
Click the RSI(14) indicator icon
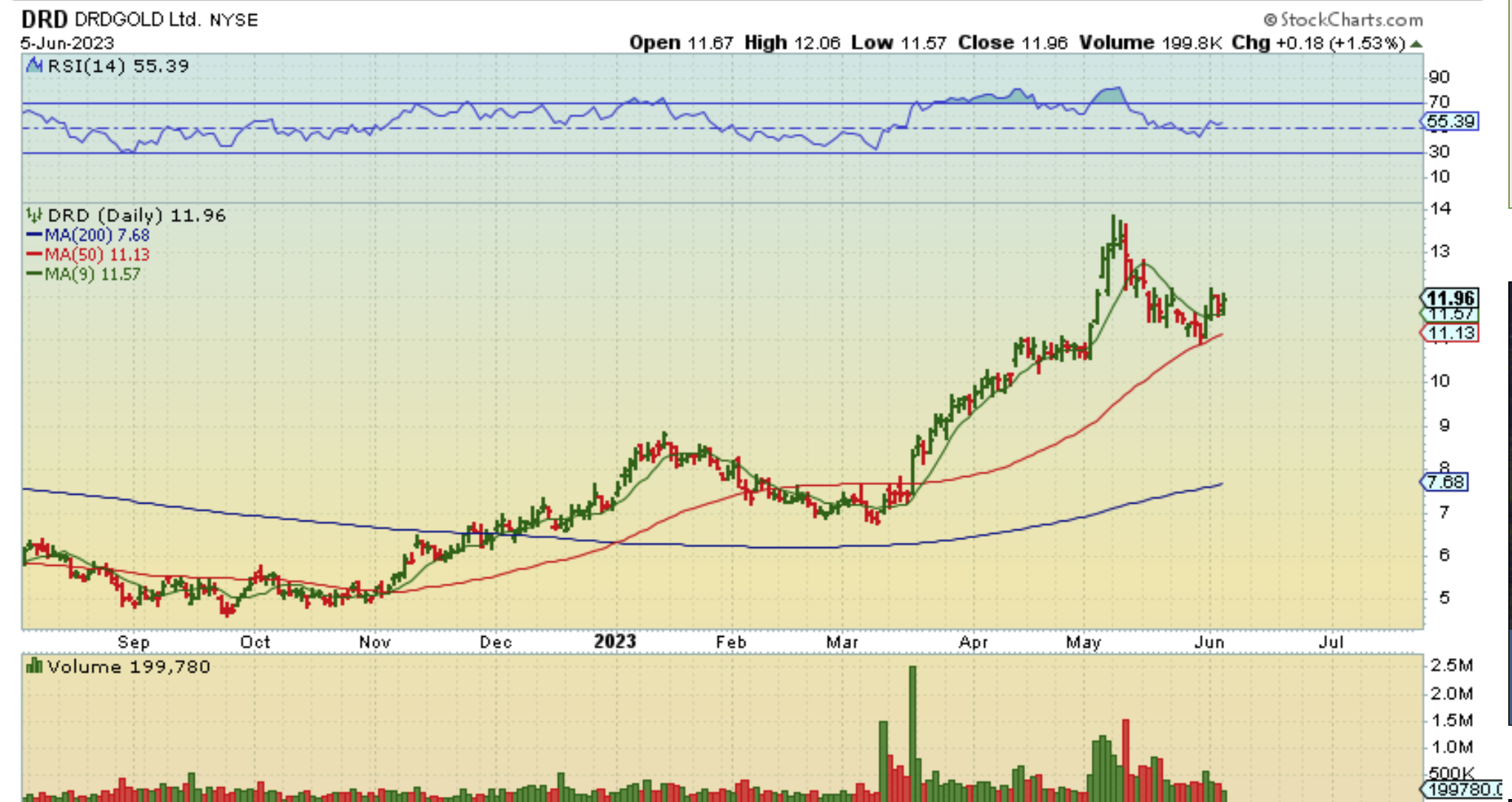click(x=34, y=66)
